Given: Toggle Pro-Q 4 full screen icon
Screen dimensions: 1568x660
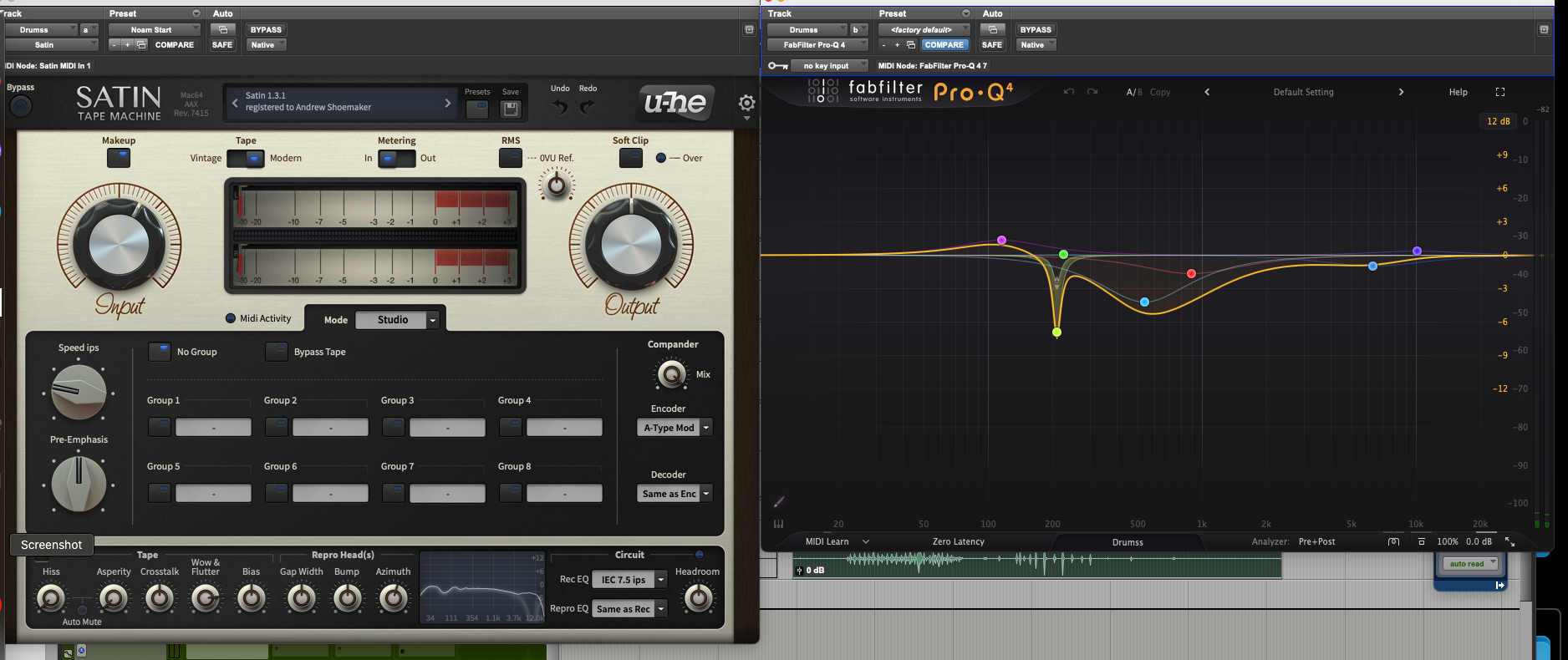Looking at the screenshot, I should point(1499,92).
